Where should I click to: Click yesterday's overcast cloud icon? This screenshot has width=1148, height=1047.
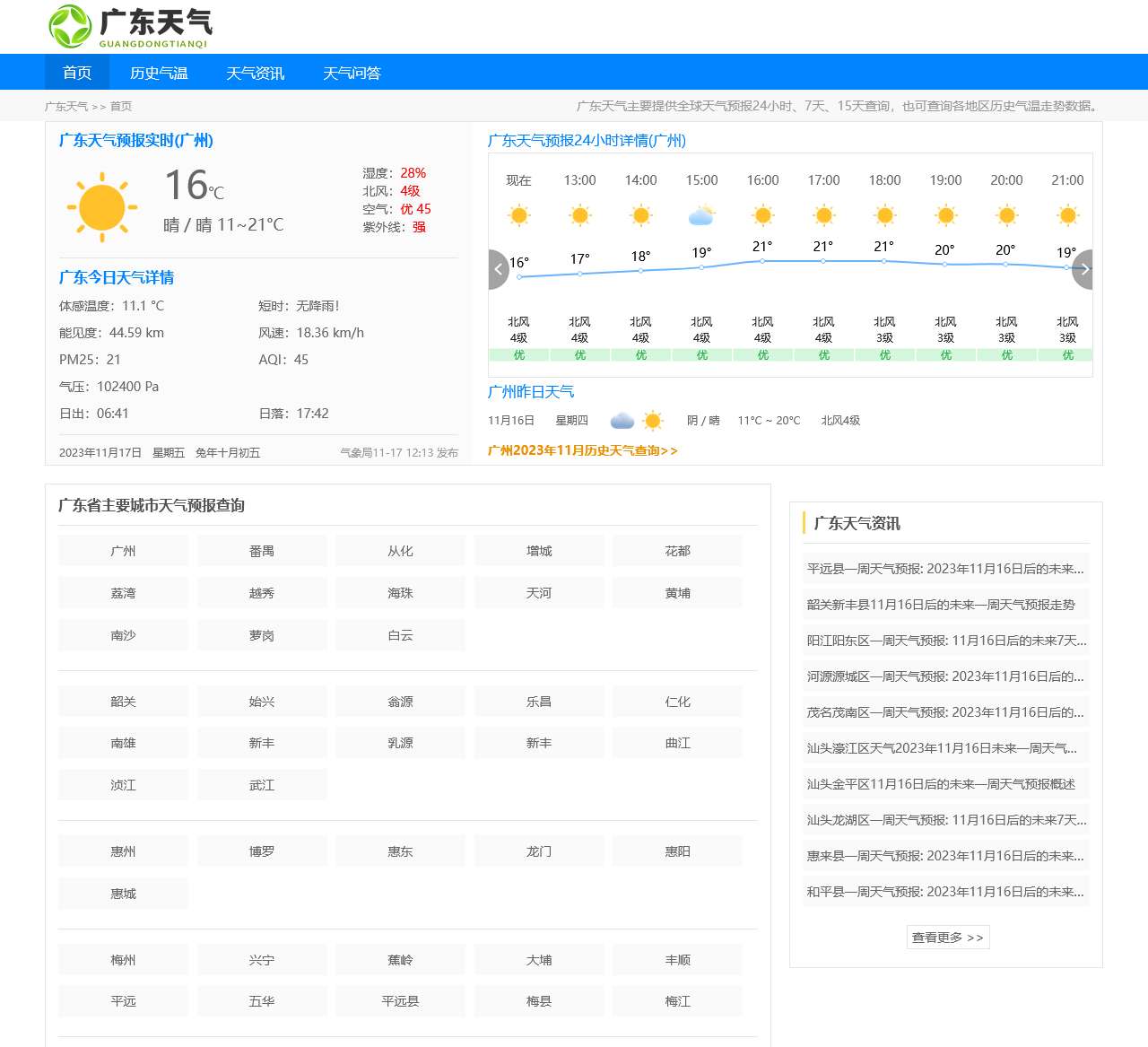622,420
